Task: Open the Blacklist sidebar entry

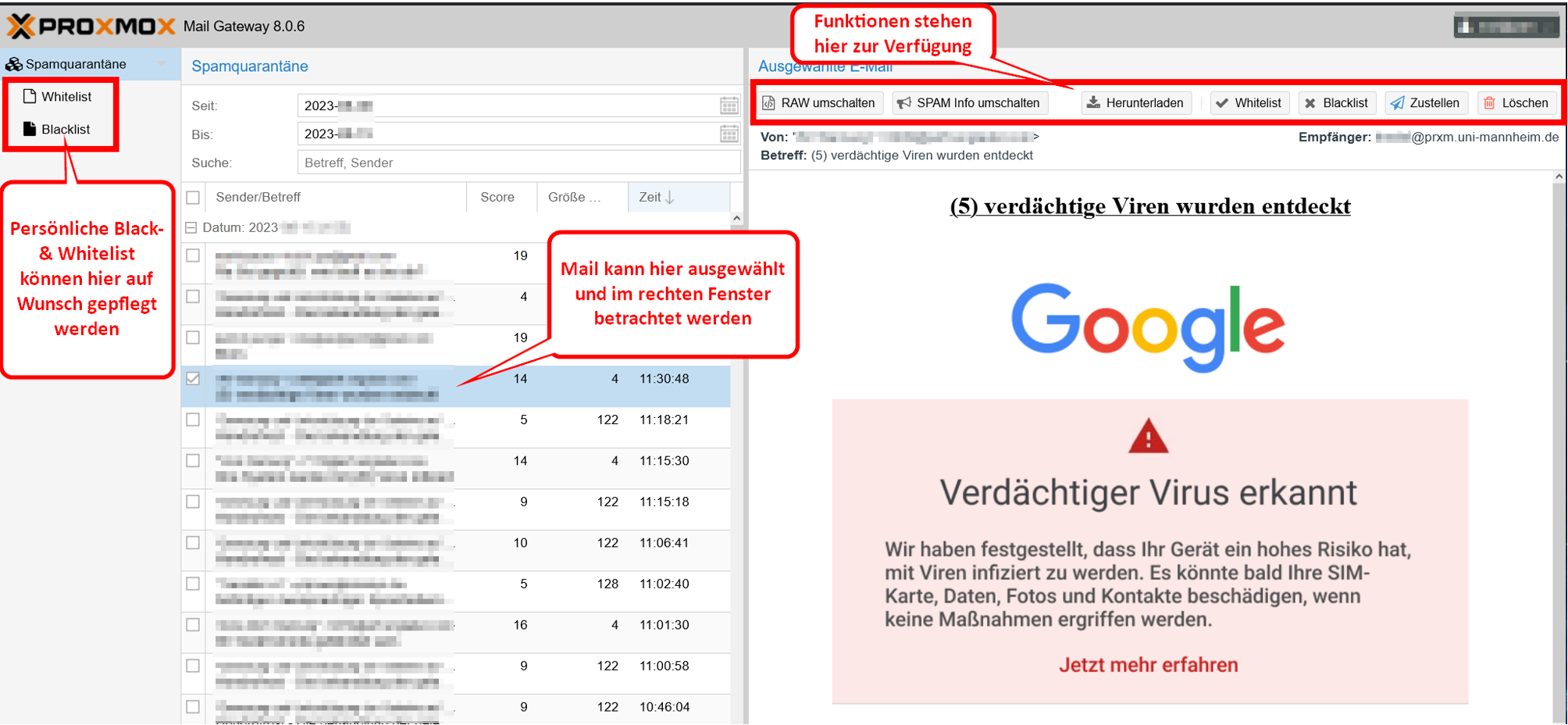Action: pos(59,130)
